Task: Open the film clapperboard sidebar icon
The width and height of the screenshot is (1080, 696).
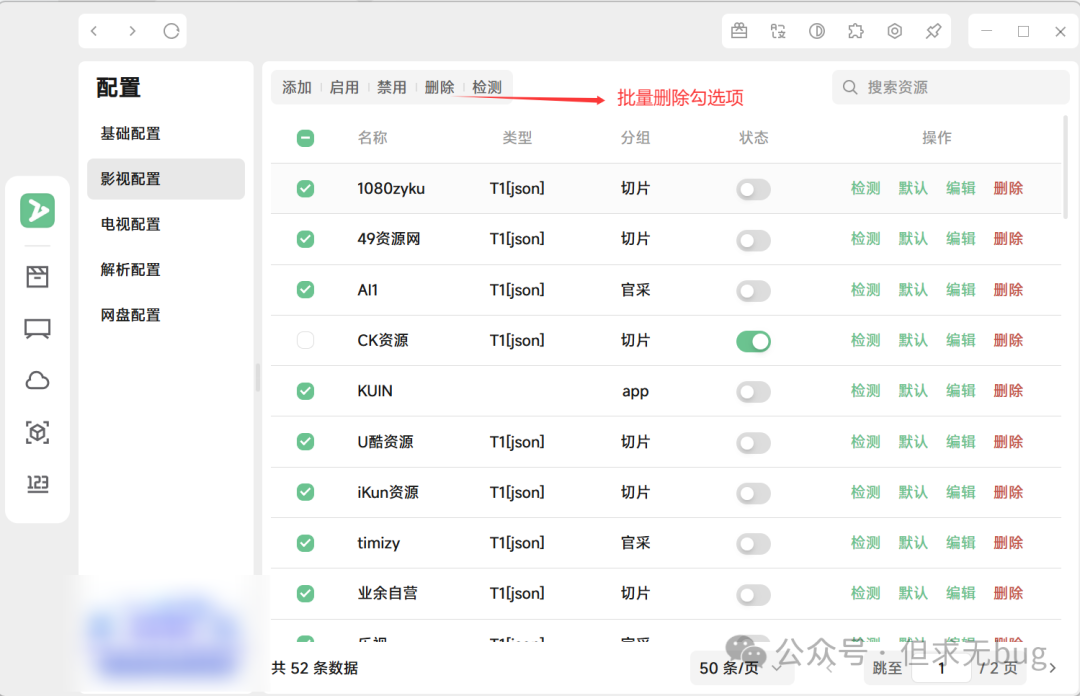Action: (x=37, y=277)
